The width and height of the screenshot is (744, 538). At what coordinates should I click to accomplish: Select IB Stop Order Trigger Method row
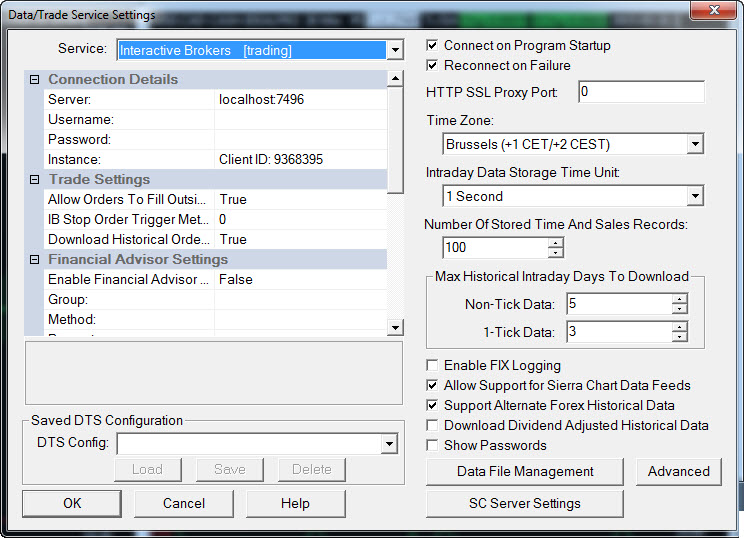pos(215,219)
